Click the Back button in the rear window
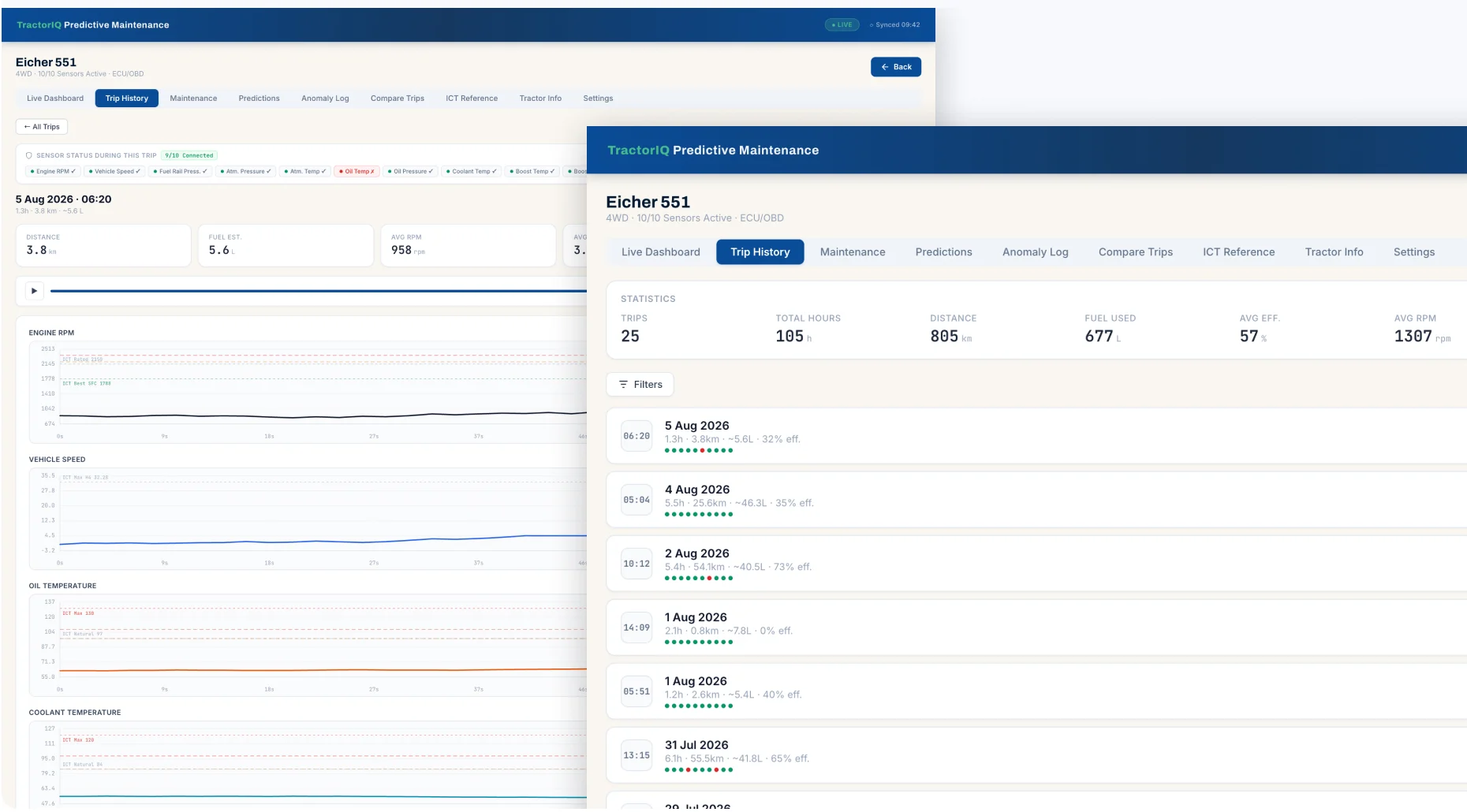This screenshot has width=1467, height=812. [895, 67]
